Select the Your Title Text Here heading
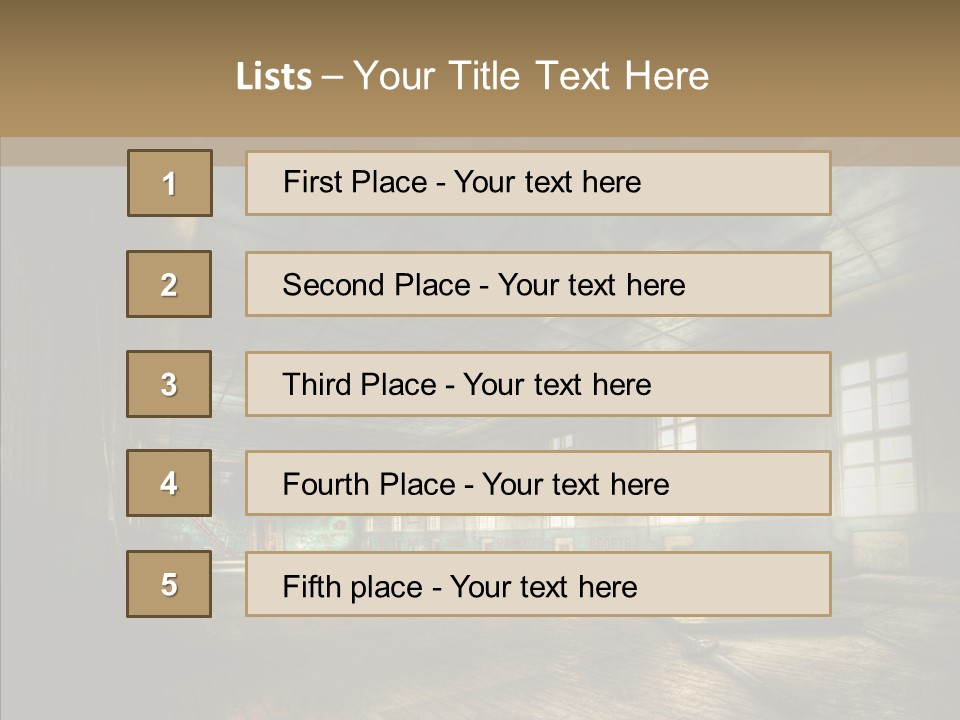 531,76
